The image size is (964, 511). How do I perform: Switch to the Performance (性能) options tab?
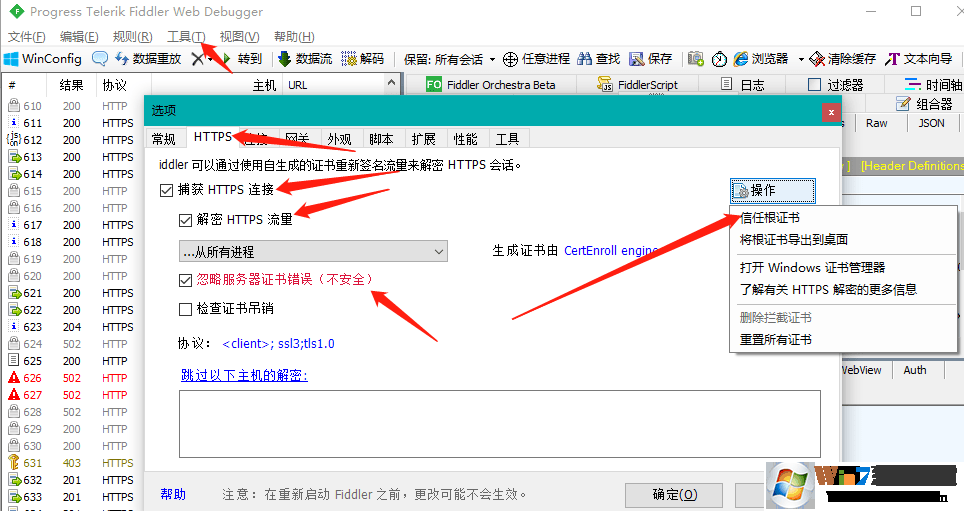click(465, 140)
